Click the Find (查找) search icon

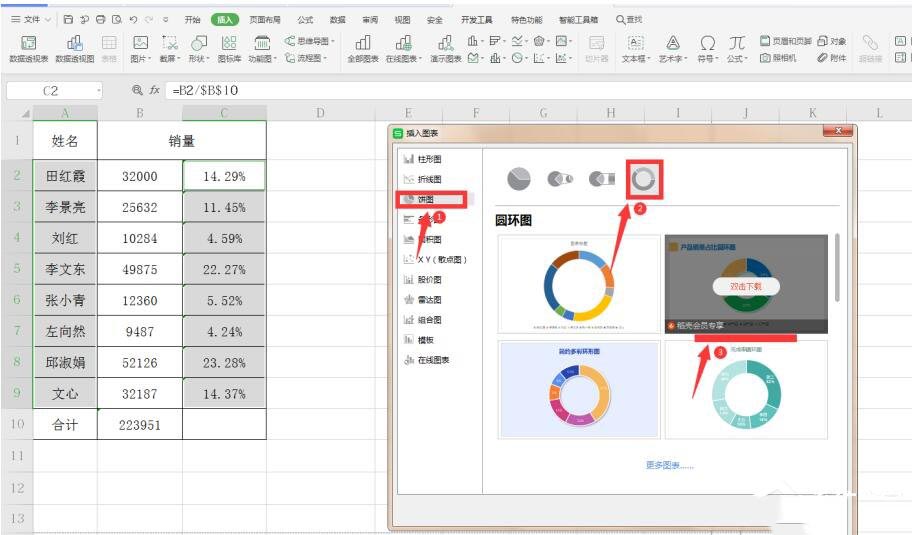coord(629,19)
